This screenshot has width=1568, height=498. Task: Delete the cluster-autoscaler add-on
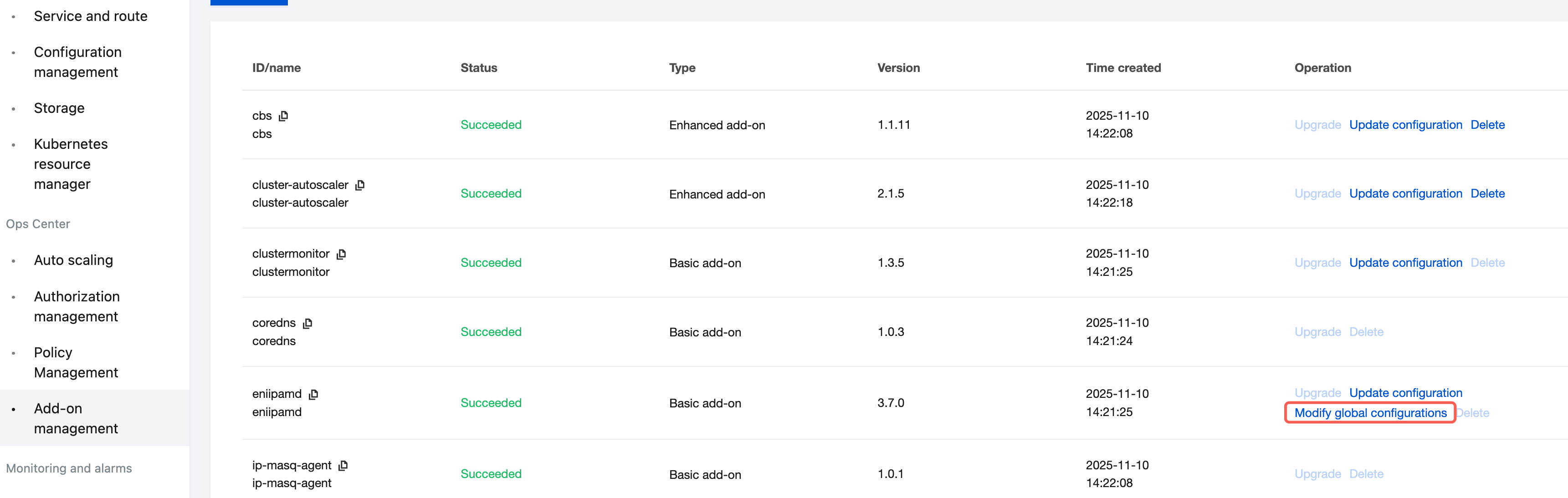pos(1487,193)
